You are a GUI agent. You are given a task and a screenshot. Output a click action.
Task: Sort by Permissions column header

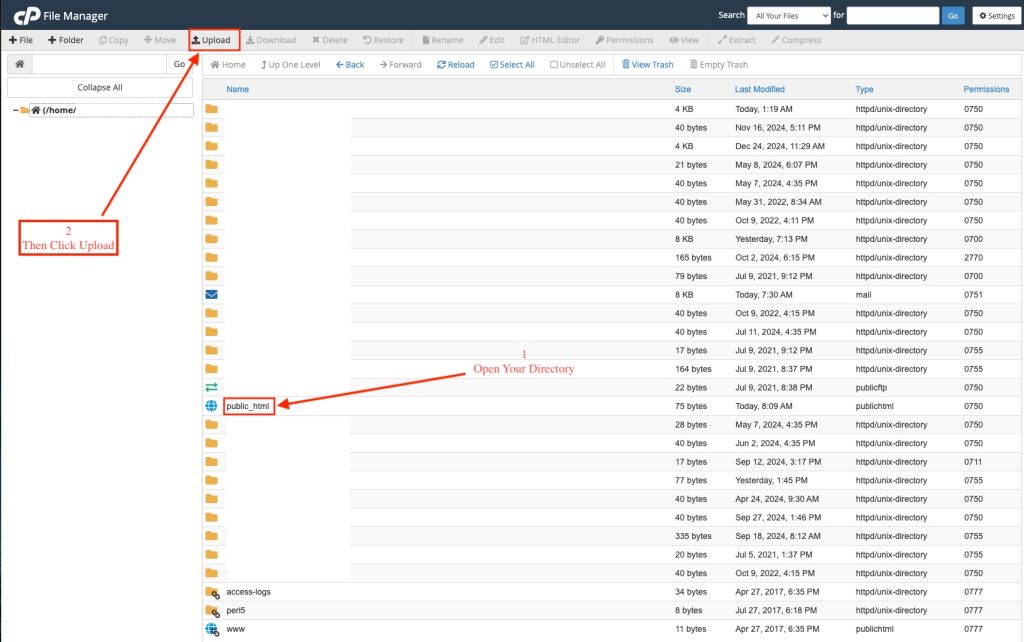[986, 89]
